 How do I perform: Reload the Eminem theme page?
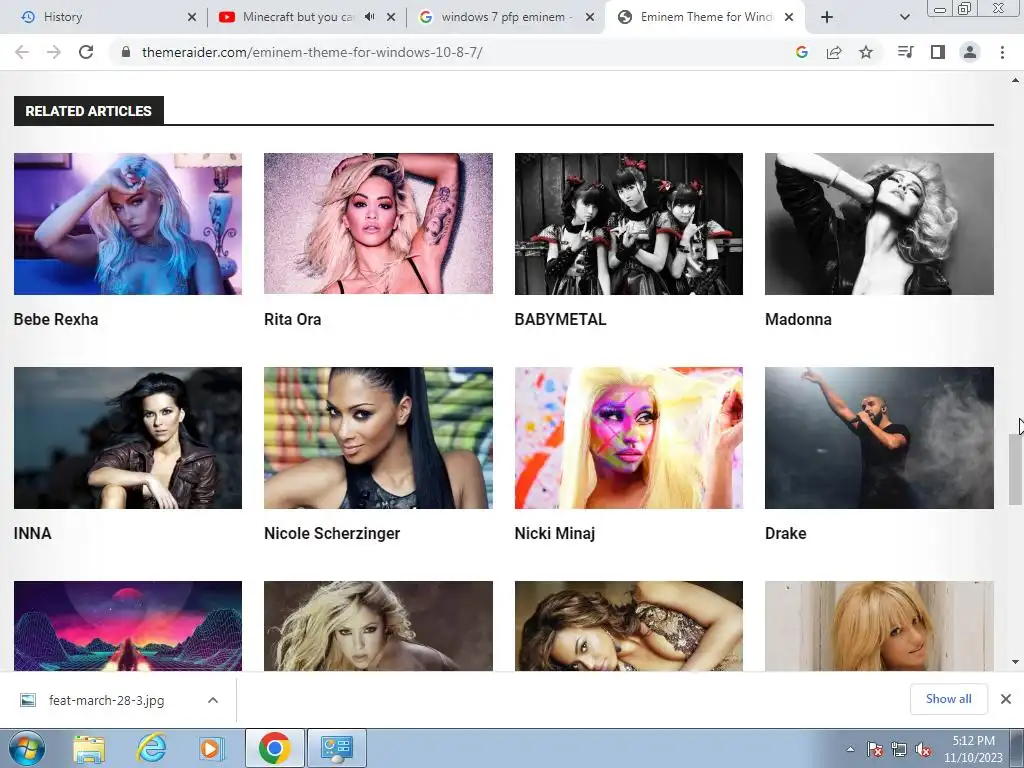[86, 52]
